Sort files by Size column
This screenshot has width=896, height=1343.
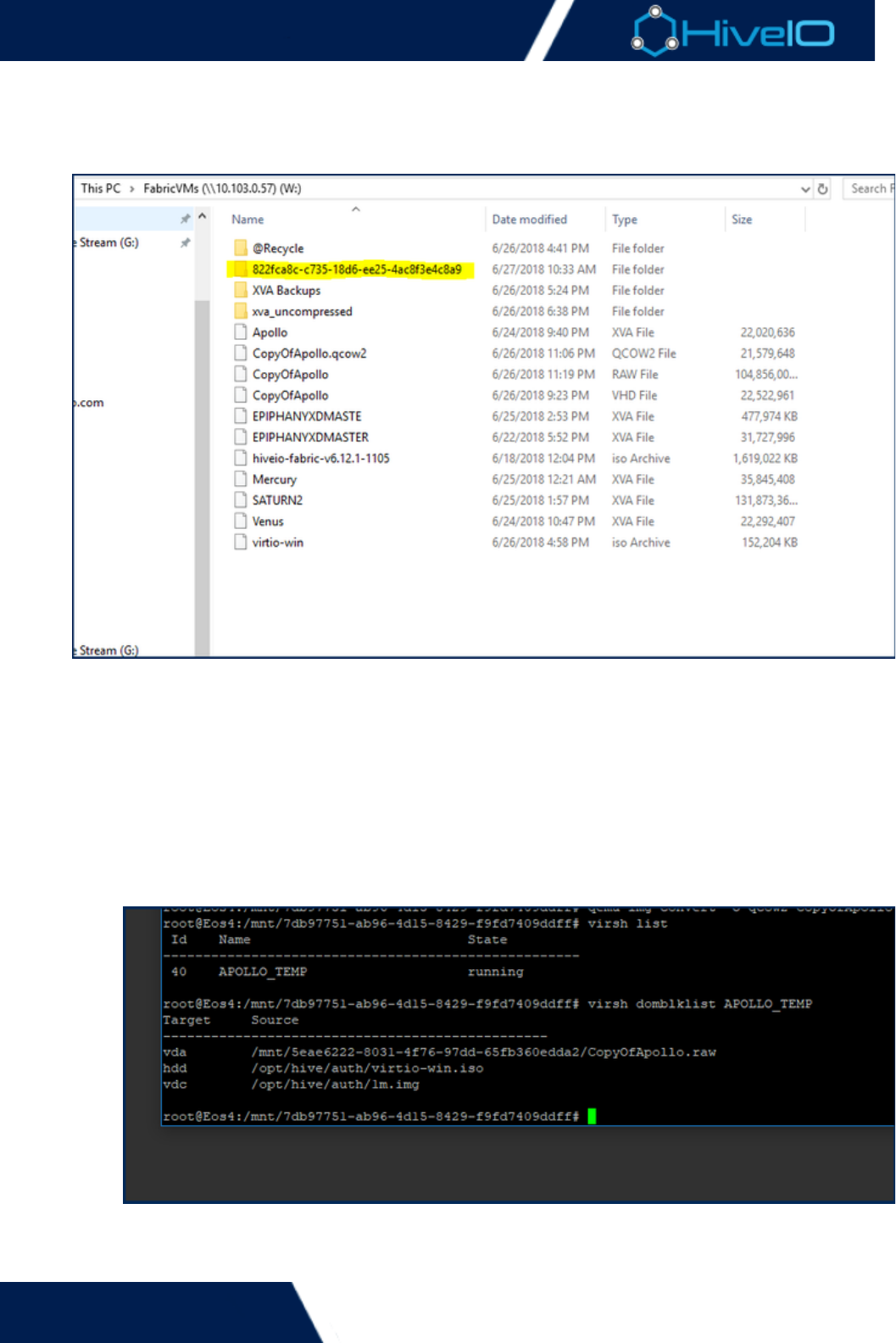pyautogui.click(x=742, y=220)
